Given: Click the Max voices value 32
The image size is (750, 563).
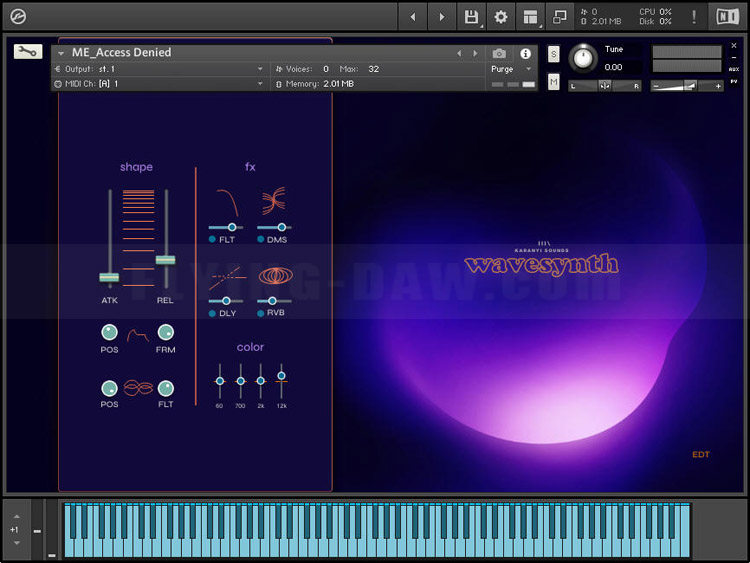Looking at the screenshot, I should [374, 69].
